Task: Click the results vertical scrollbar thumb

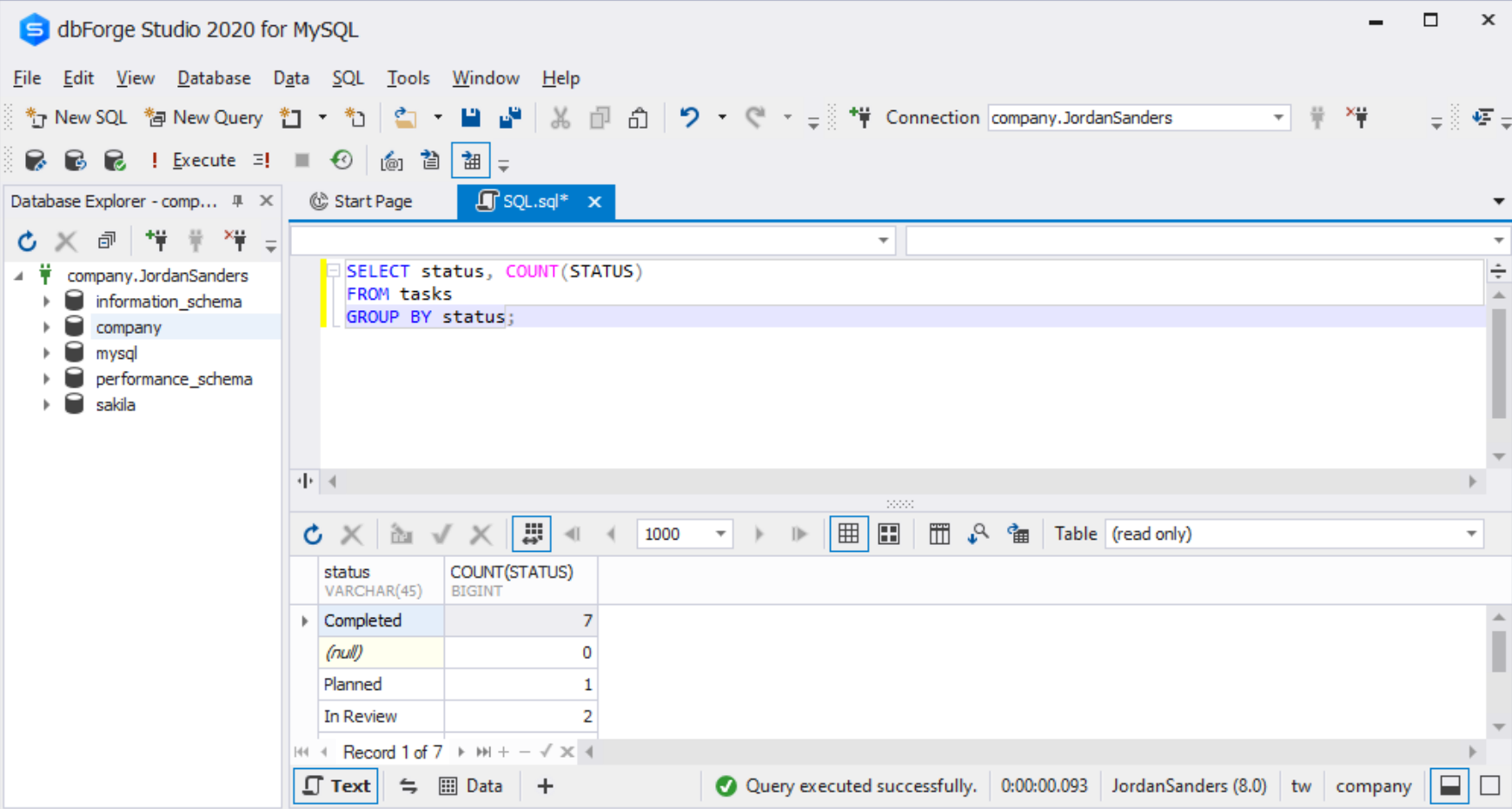Action: click(x=1499, y=651)
